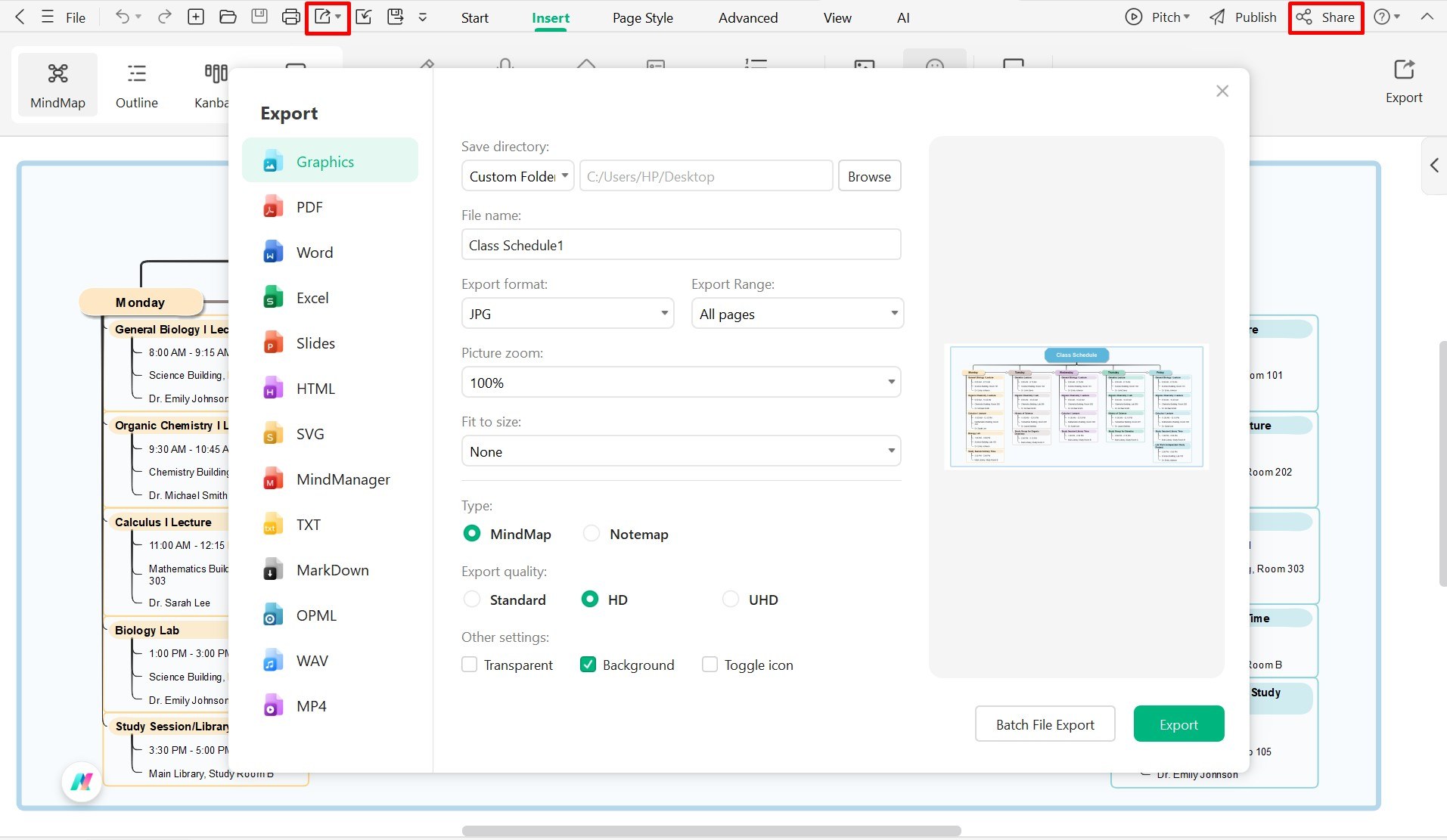Click the Print icon
The width and height of the screenshot is (1447, 840).
290,17
